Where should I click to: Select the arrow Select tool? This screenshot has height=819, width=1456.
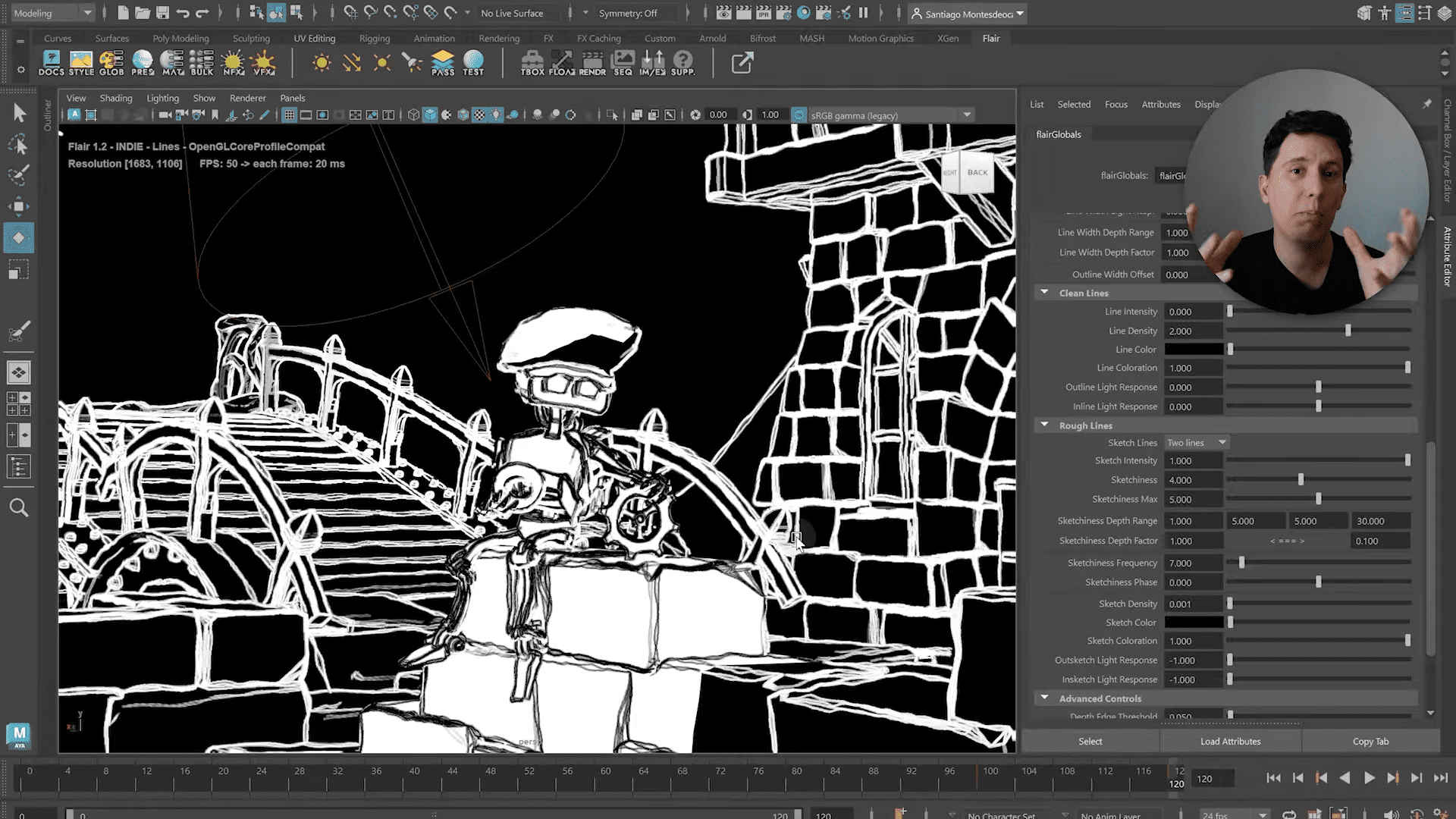pos(19,113)
